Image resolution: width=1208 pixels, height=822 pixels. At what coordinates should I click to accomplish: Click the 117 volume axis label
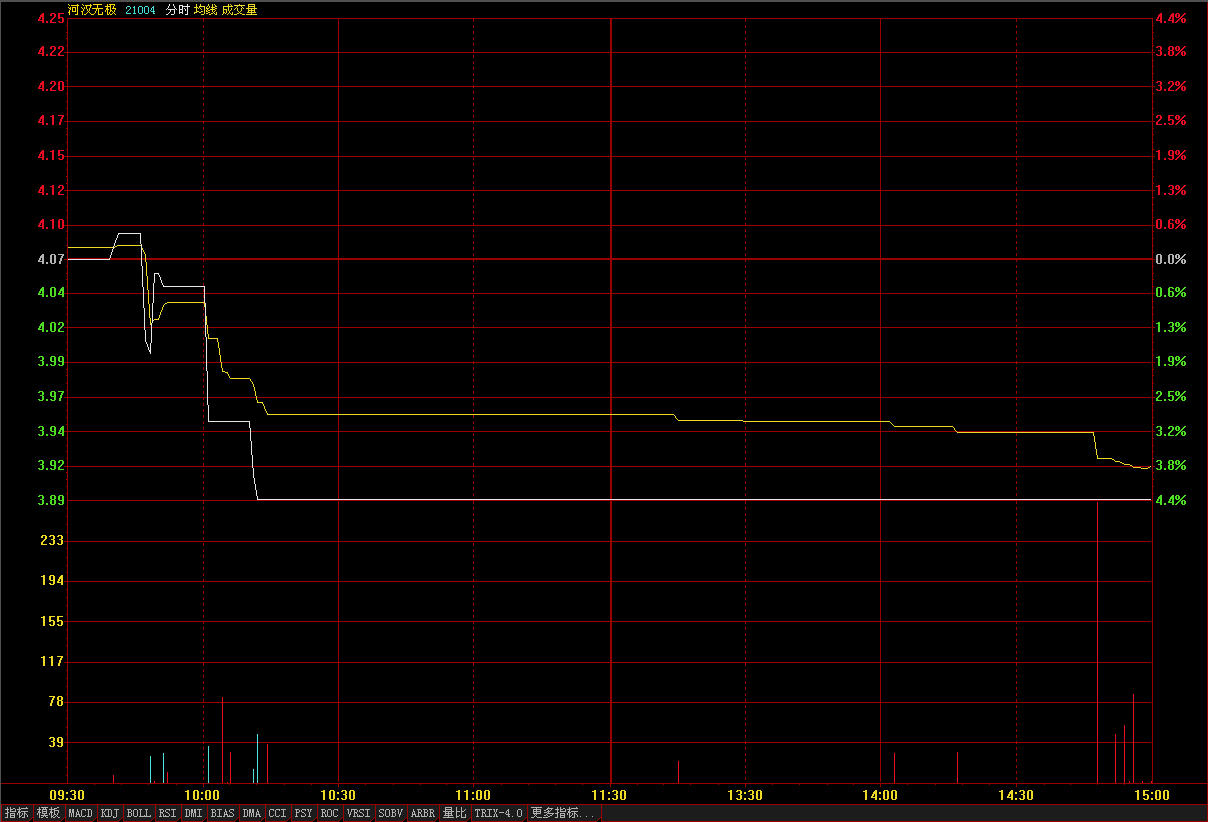[x=52, y=661]
